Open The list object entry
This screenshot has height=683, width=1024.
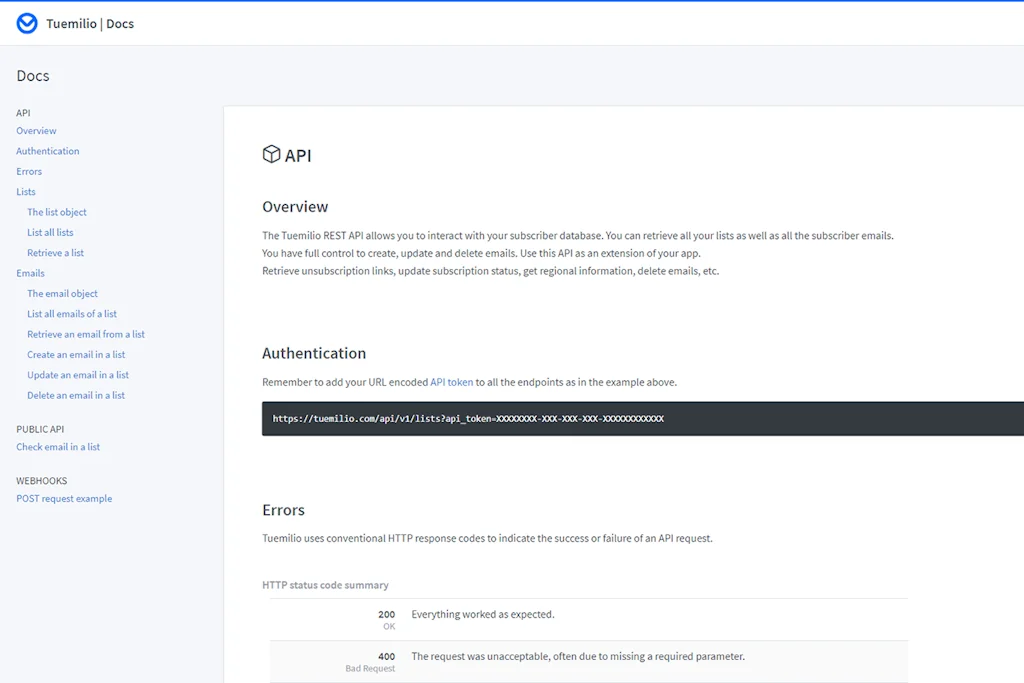[x=57, y=212]
